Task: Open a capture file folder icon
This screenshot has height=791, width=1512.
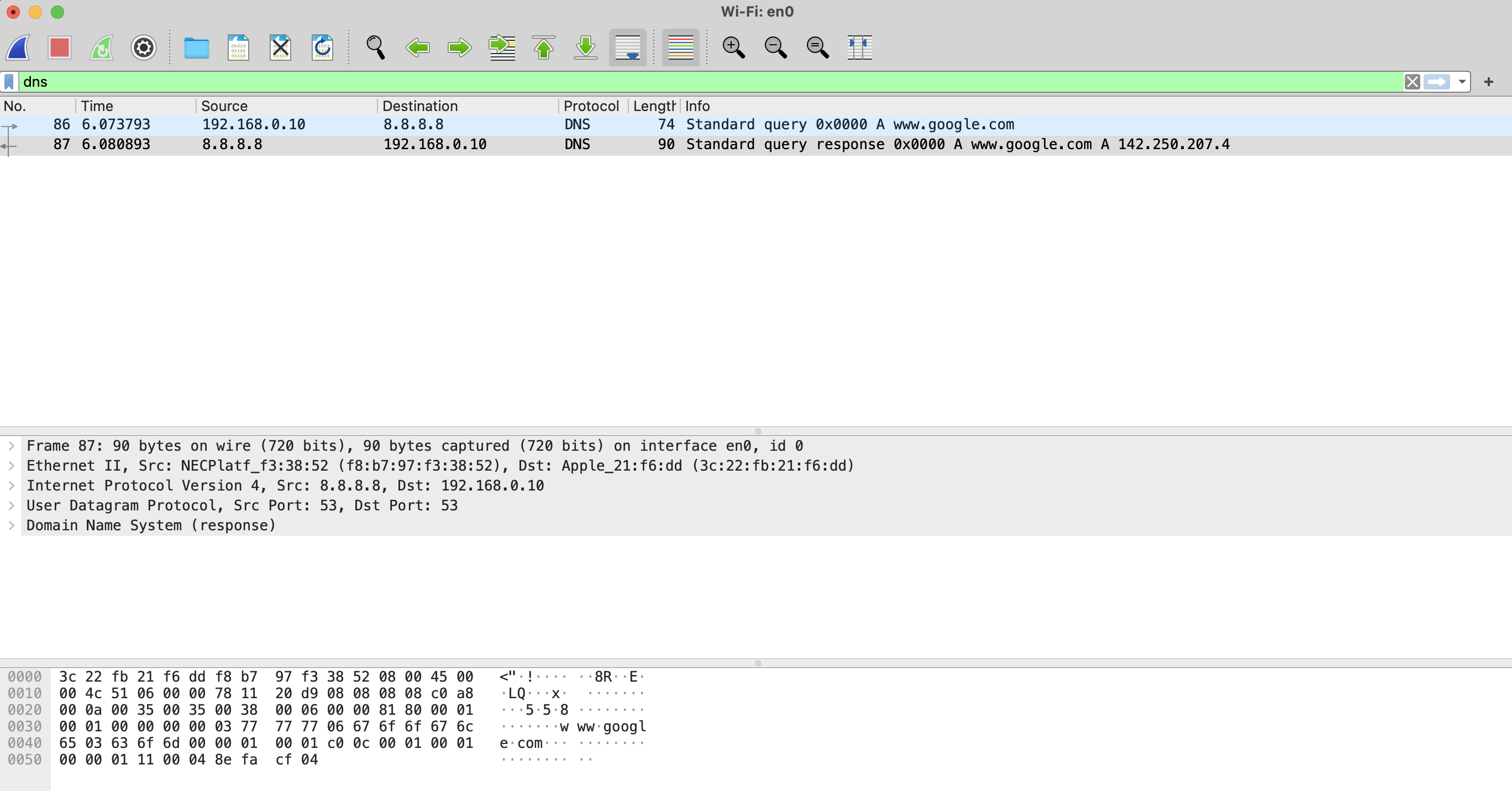Action: point(196,48)
